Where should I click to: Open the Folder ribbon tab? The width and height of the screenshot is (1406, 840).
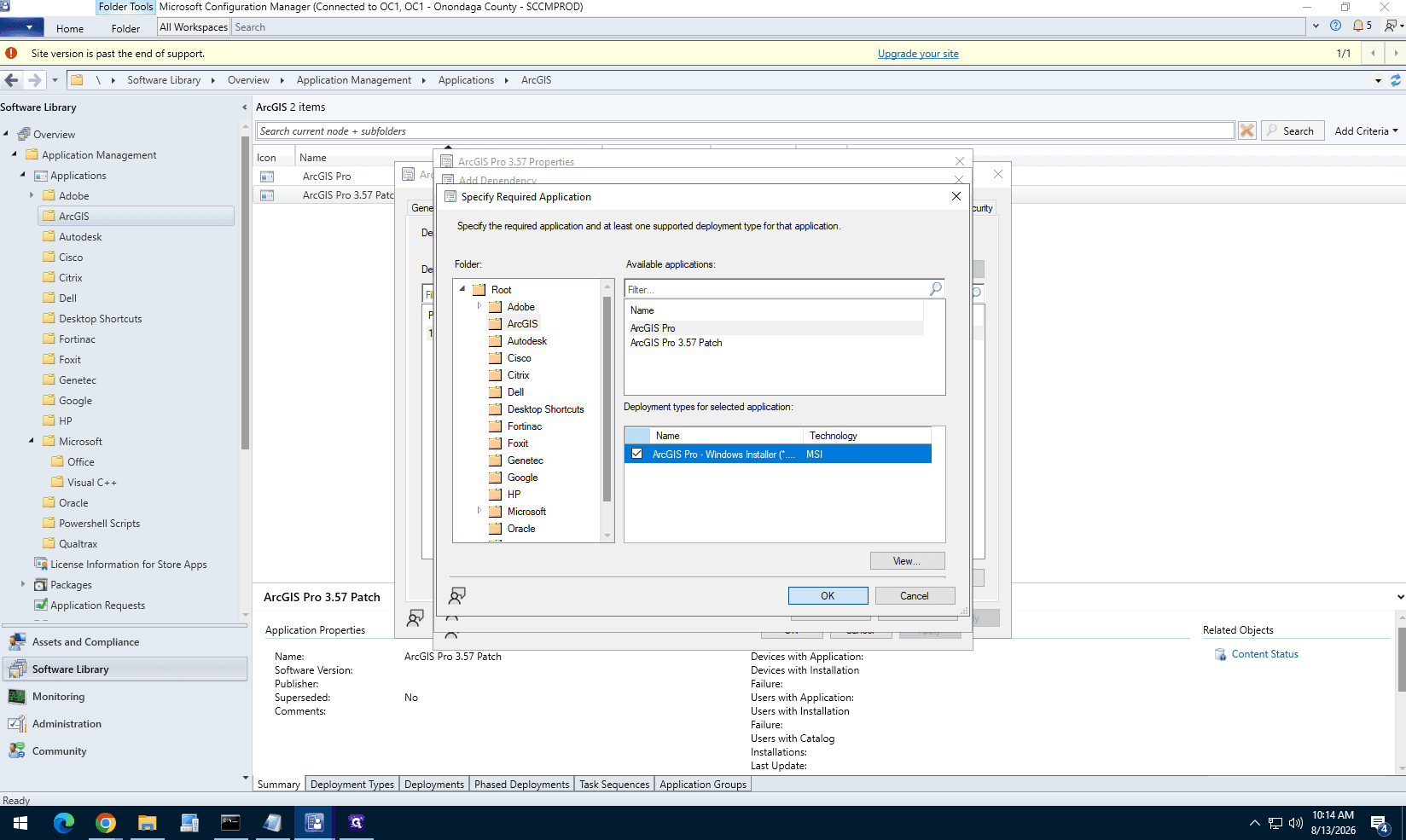coord(125,28)
